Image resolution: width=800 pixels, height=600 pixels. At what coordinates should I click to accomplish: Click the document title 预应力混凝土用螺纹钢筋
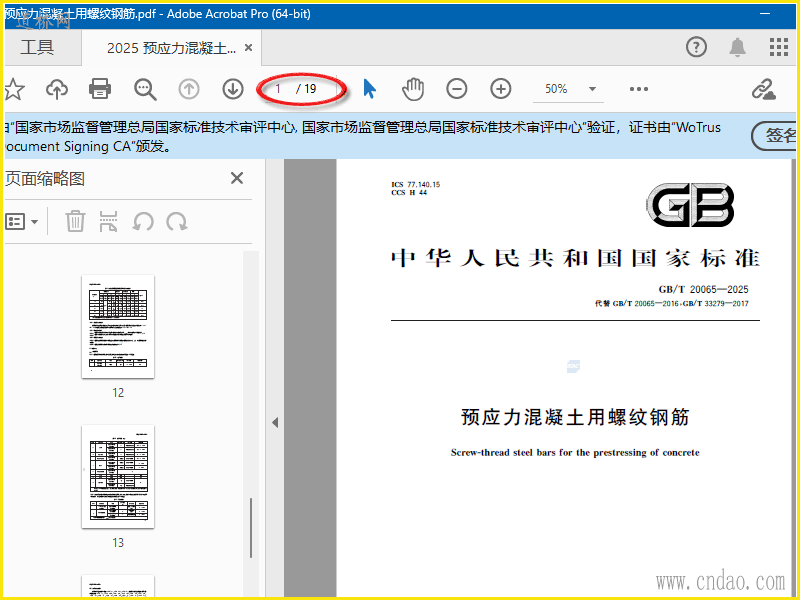tap(575, 417)
